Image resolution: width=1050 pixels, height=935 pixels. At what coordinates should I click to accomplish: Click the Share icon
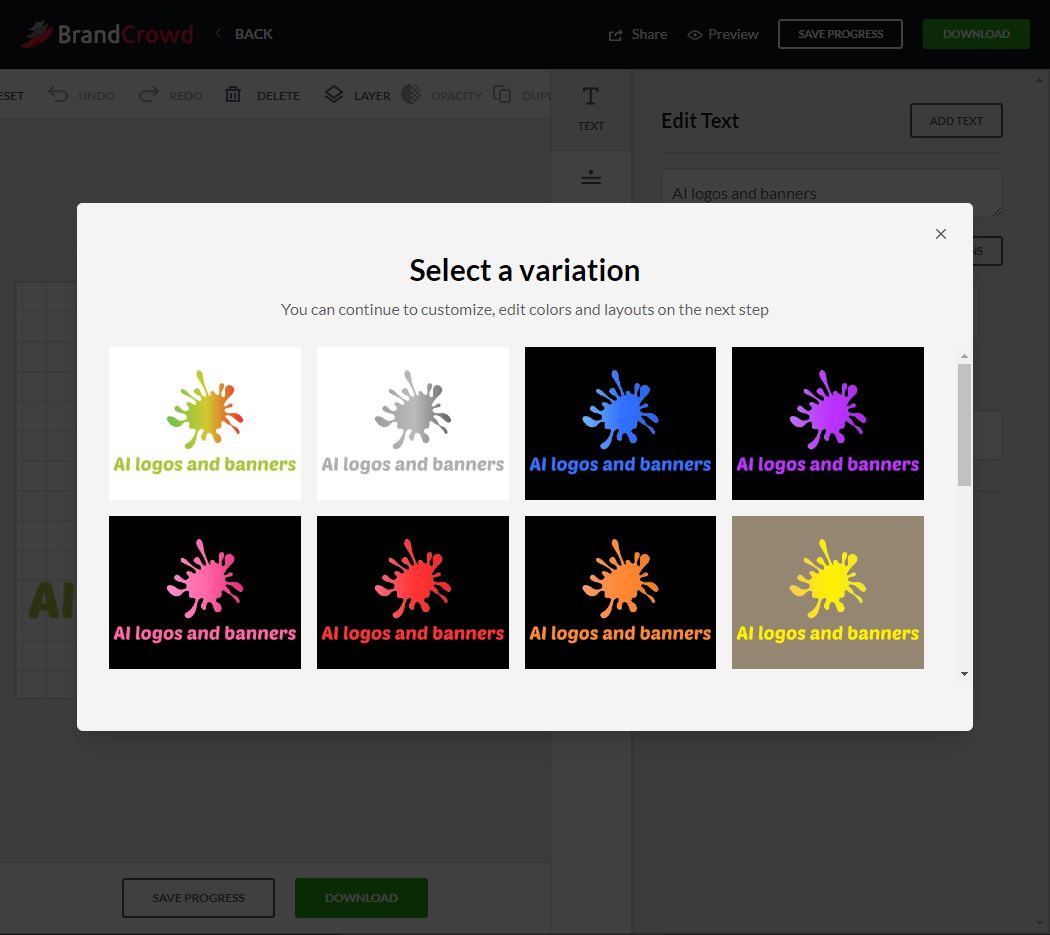tap(615, 35)
